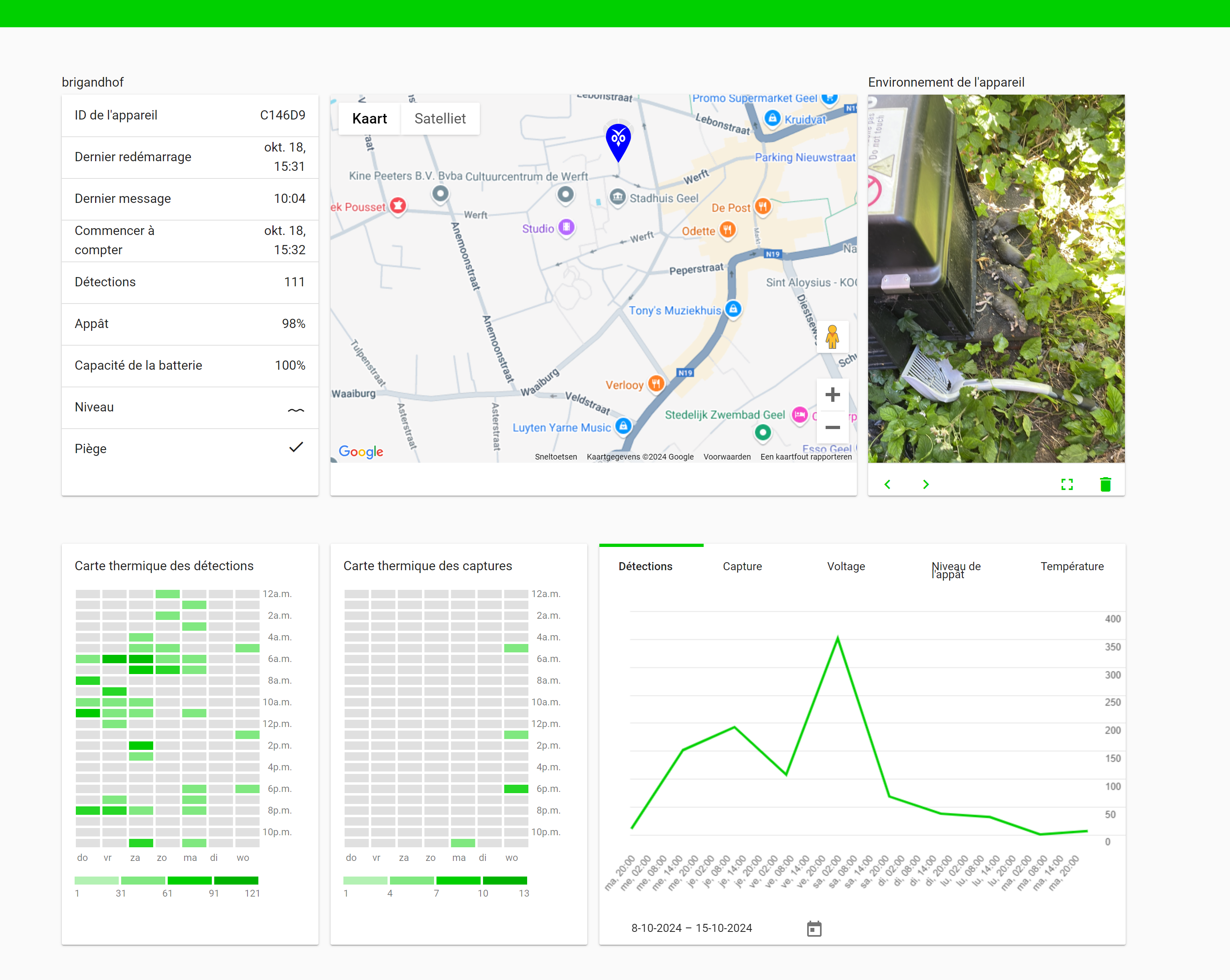Click Dernier message time 10:04

pyautogui.click(x=289, y=198)
